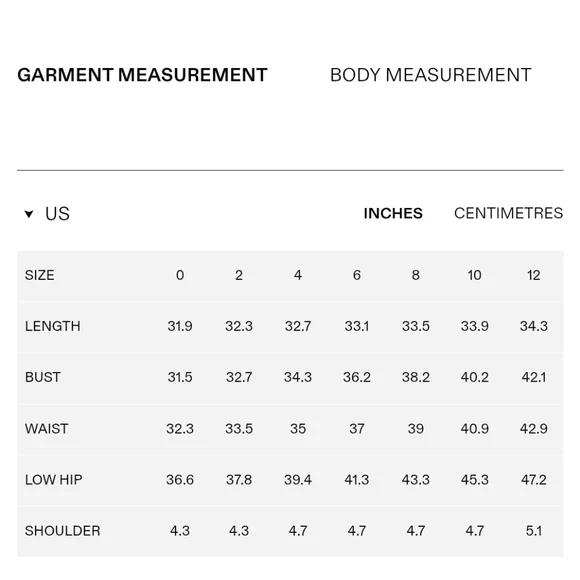The width and height of the screenshot is (580, 580).
Task: Select low hip value 47.2
Action: click(533, 480)
